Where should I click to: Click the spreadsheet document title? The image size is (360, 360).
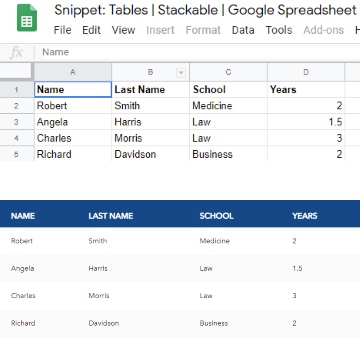tap(205, 10)
